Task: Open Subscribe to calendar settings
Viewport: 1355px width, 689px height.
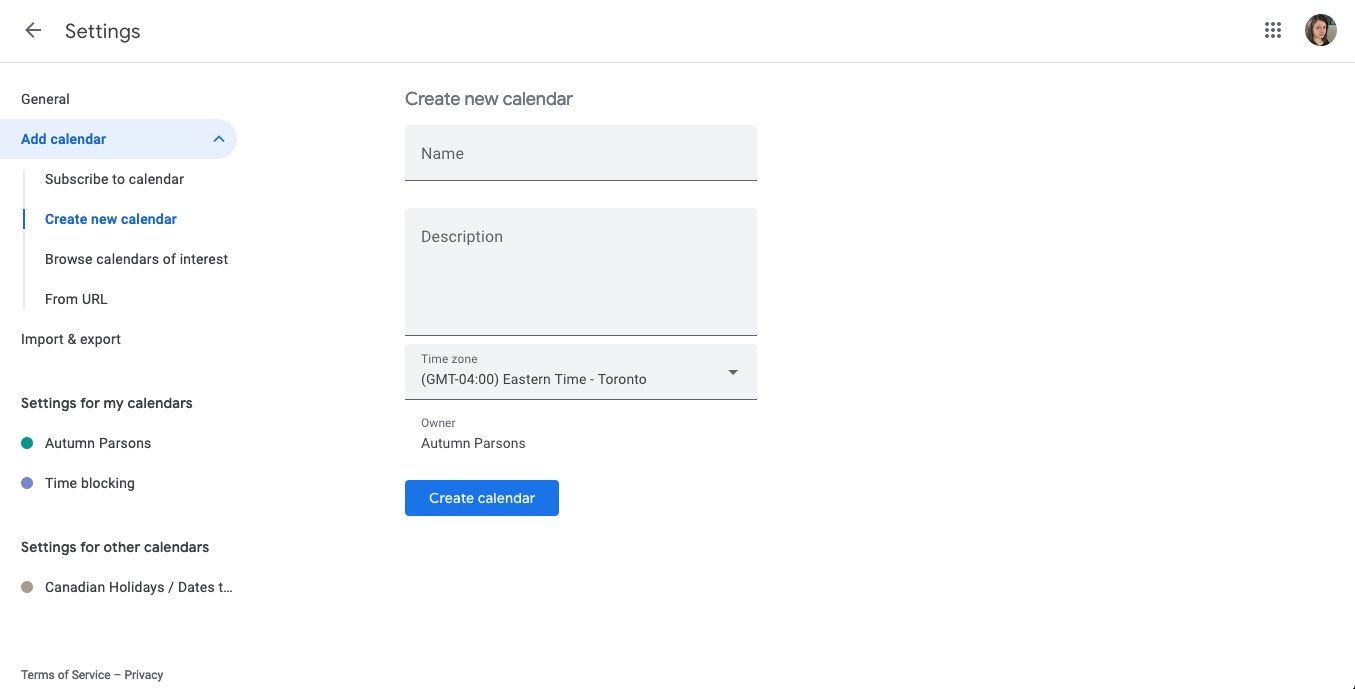Action: 114,178
